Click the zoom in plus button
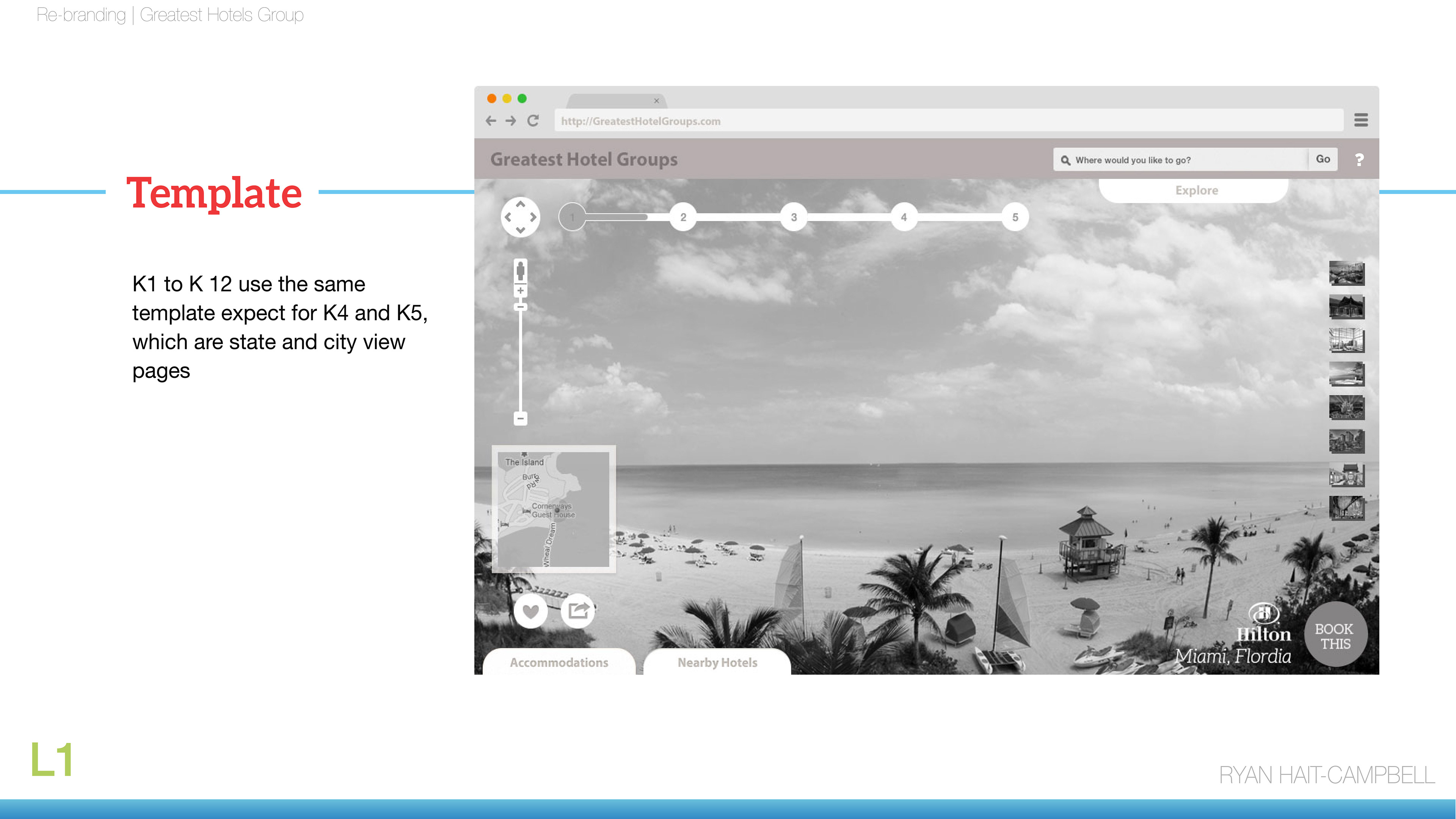The width and height of the screenshot is (1456, 819). coord(521,291)
